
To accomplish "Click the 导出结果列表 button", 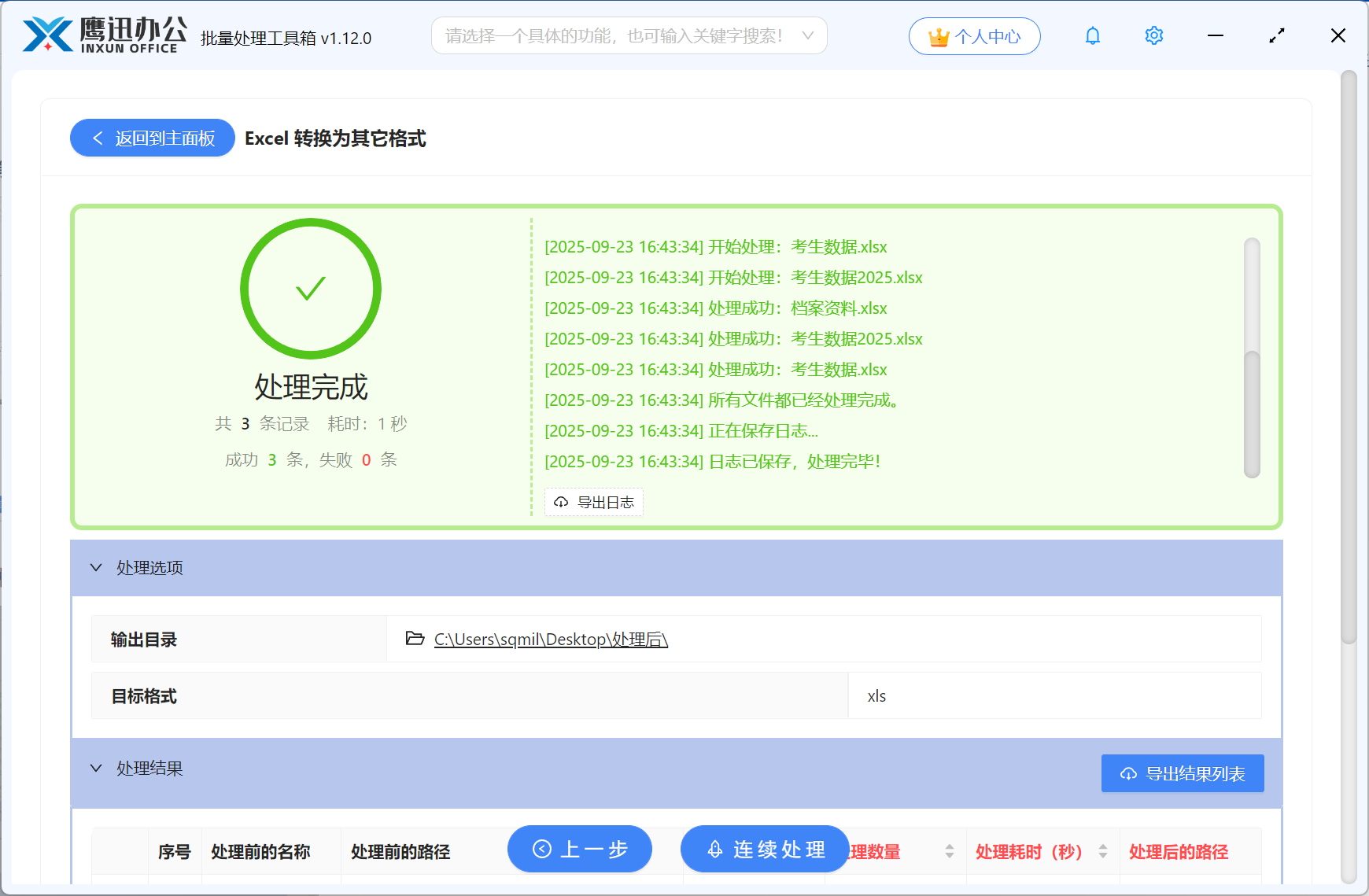I will [1182, 773].
